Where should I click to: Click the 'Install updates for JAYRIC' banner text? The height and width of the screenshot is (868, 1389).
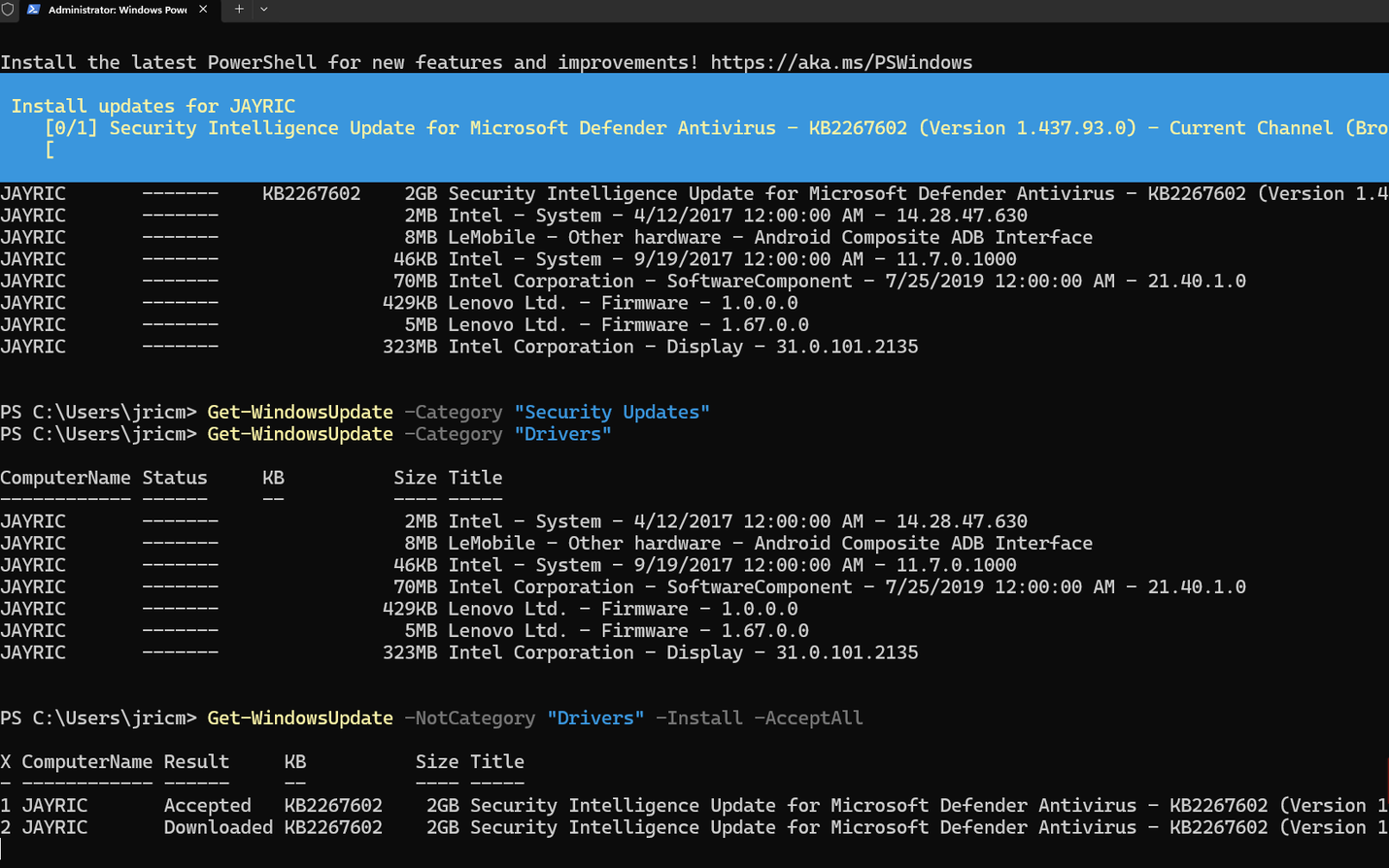[x=152, y=106]
